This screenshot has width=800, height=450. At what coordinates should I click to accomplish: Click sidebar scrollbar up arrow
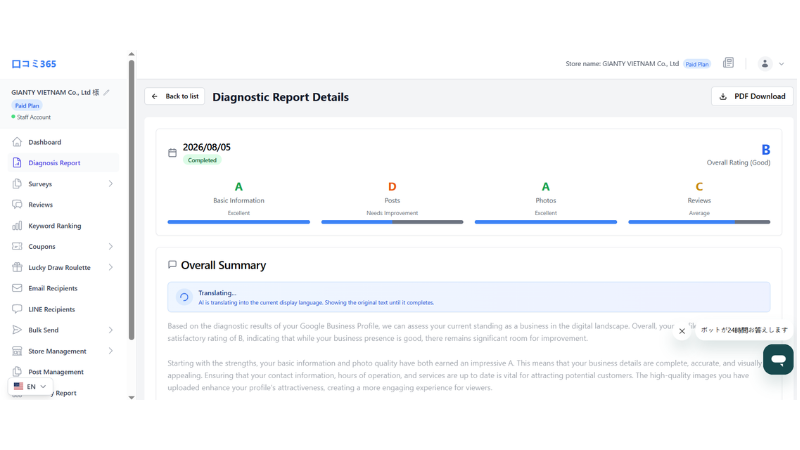(x=132, y=54)
